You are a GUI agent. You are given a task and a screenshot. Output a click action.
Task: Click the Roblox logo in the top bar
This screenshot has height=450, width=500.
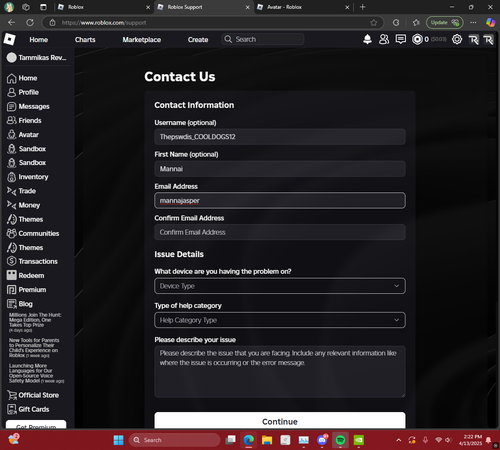click(10, 39)
